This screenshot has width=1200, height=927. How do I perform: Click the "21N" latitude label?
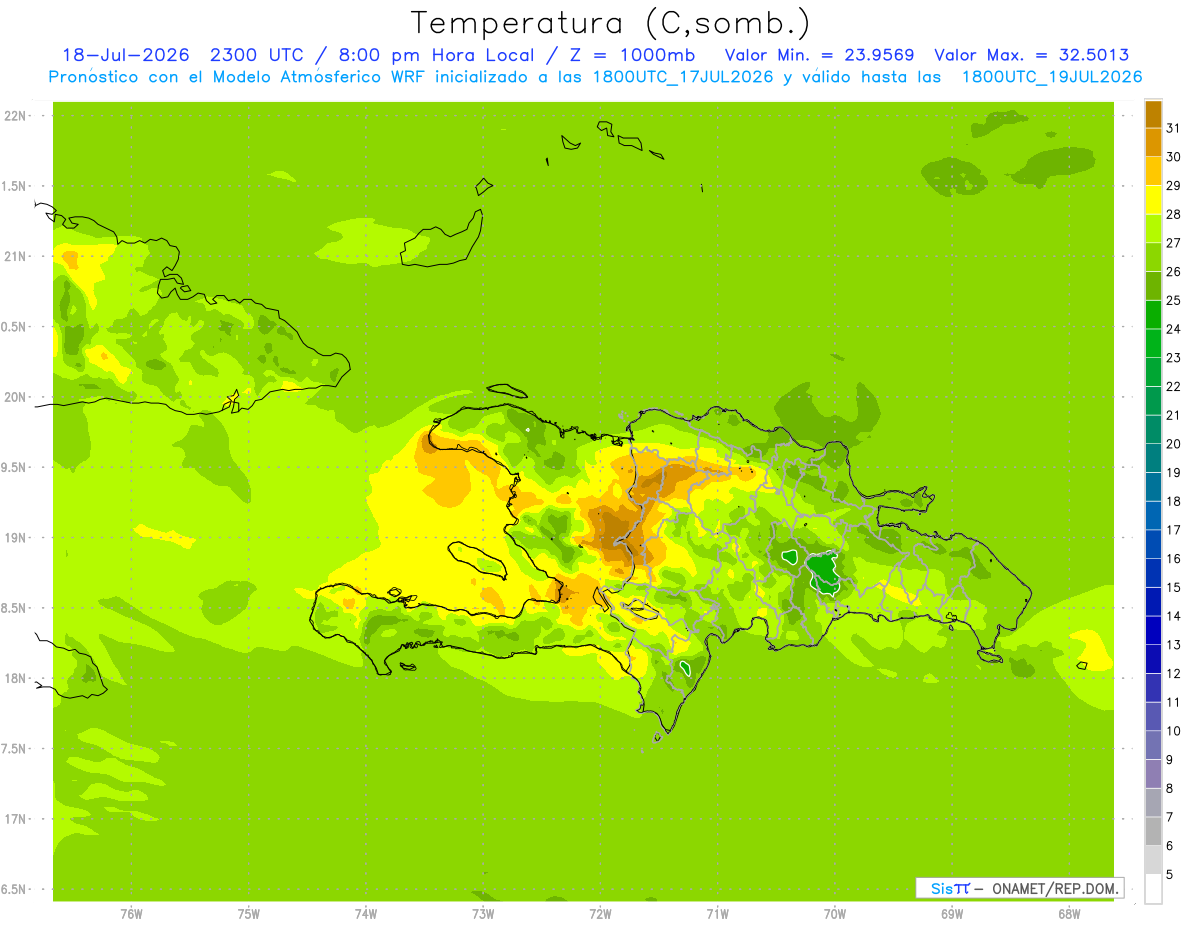pos(14,257)
